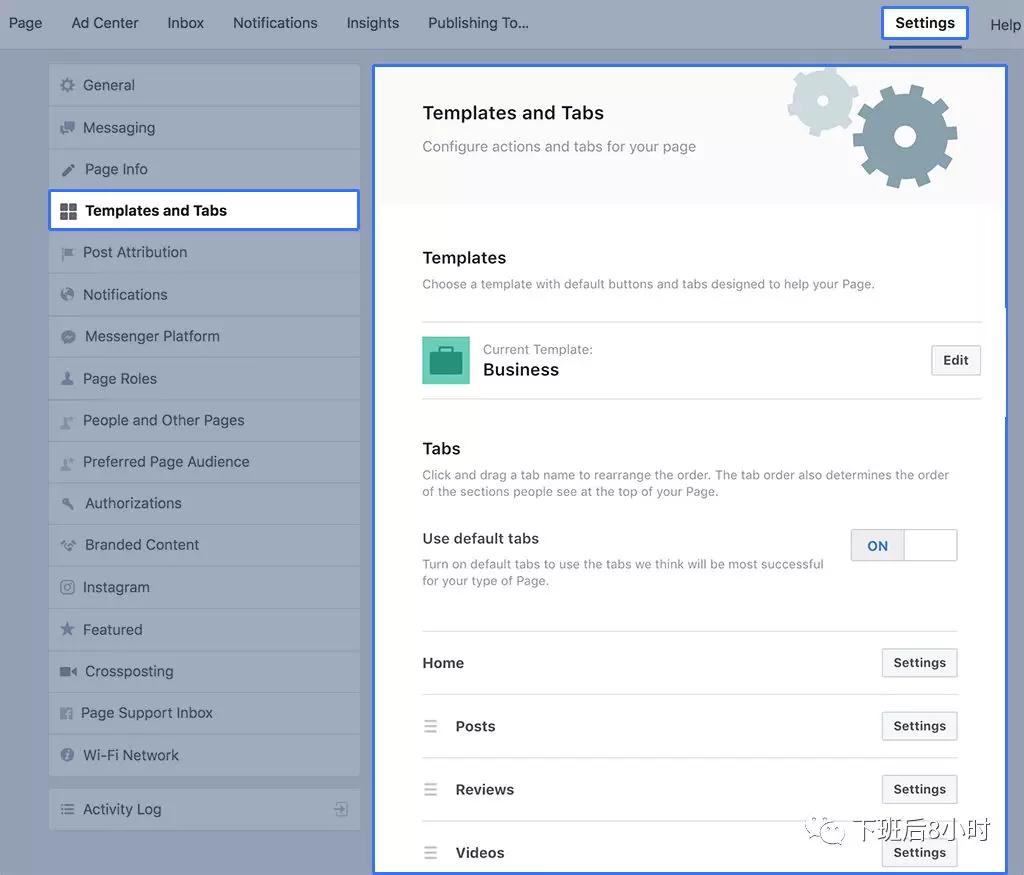Click the pencil icon next to Page Info
This screenshot has height=875, width=1024.
pos(67,170)
